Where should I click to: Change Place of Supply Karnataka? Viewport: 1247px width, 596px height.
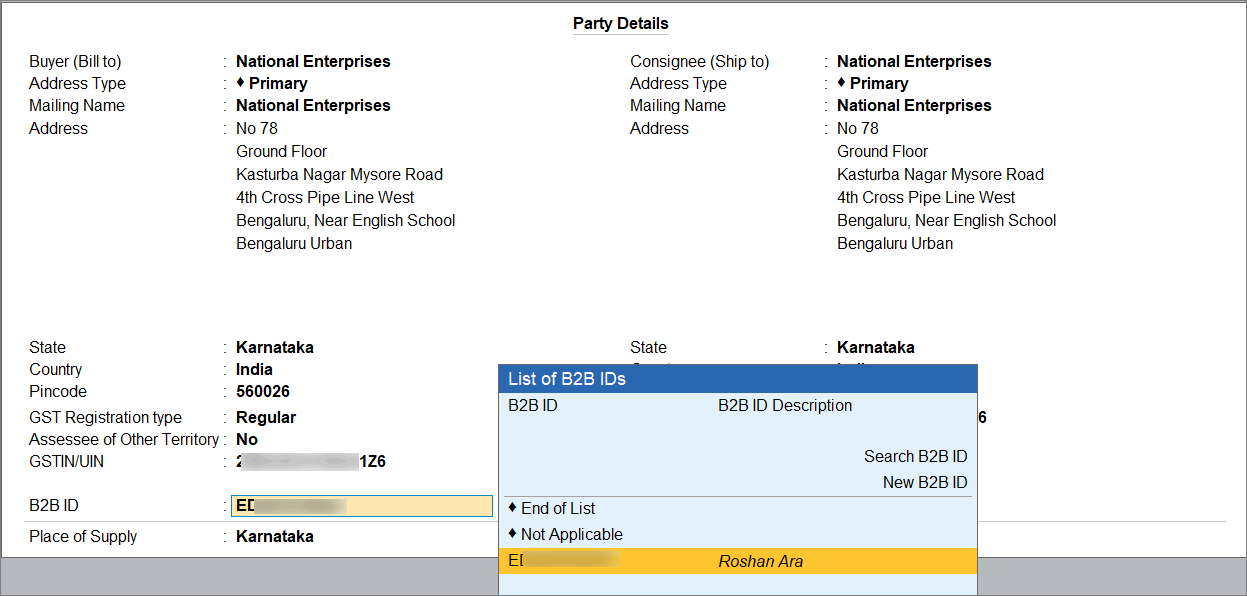pyautogui.click(x=275, y=537)
